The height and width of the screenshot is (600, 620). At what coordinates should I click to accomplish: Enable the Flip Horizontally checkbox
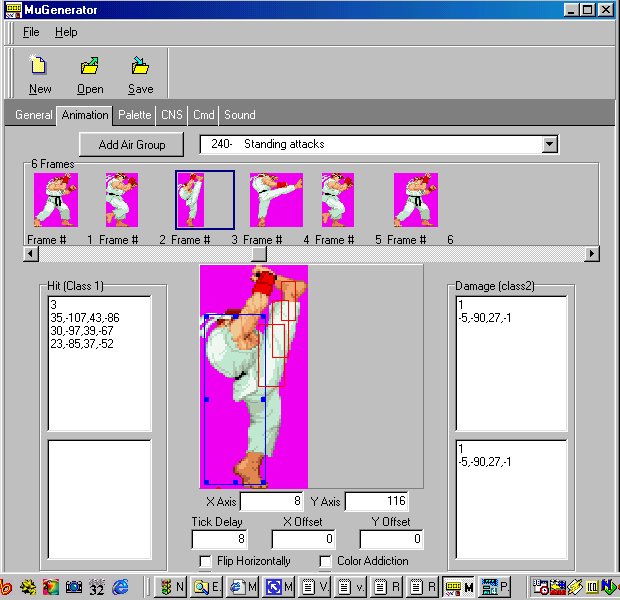click(206, 561)
